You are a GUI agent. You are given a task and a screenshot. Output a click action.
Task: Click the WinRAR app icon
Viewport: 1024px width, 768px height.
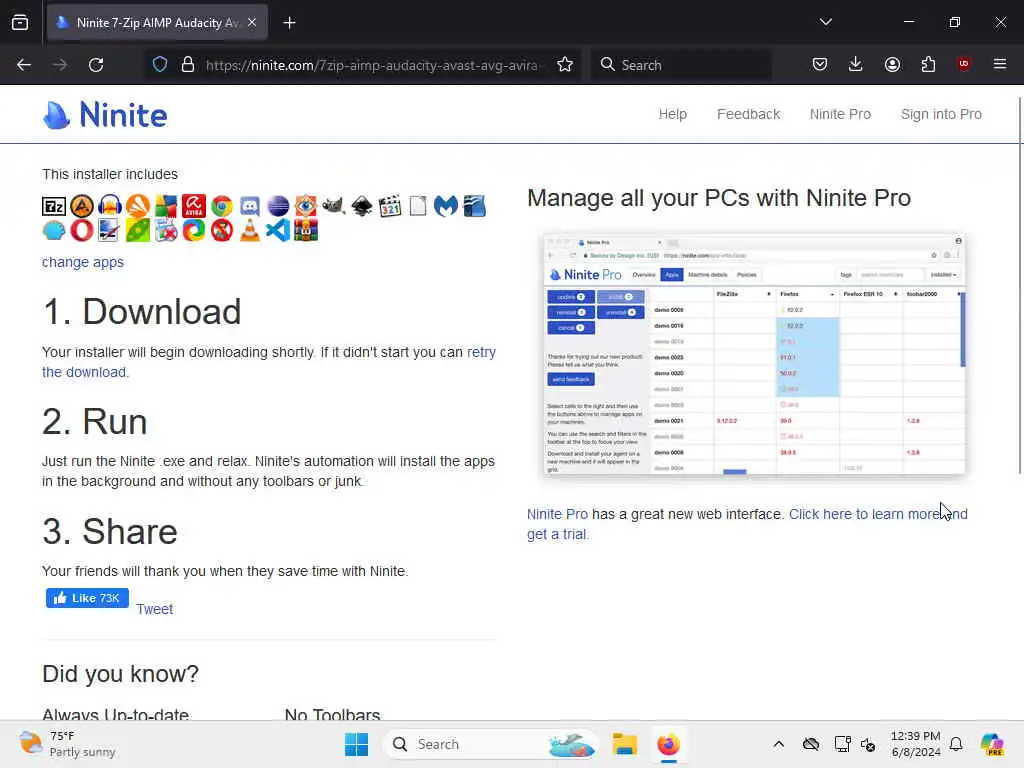point(306,231)
